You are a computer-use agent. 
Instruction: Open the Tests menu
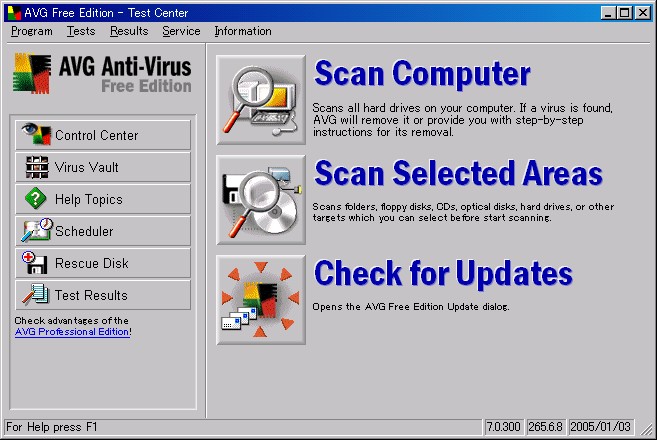(x=81, y=31)
